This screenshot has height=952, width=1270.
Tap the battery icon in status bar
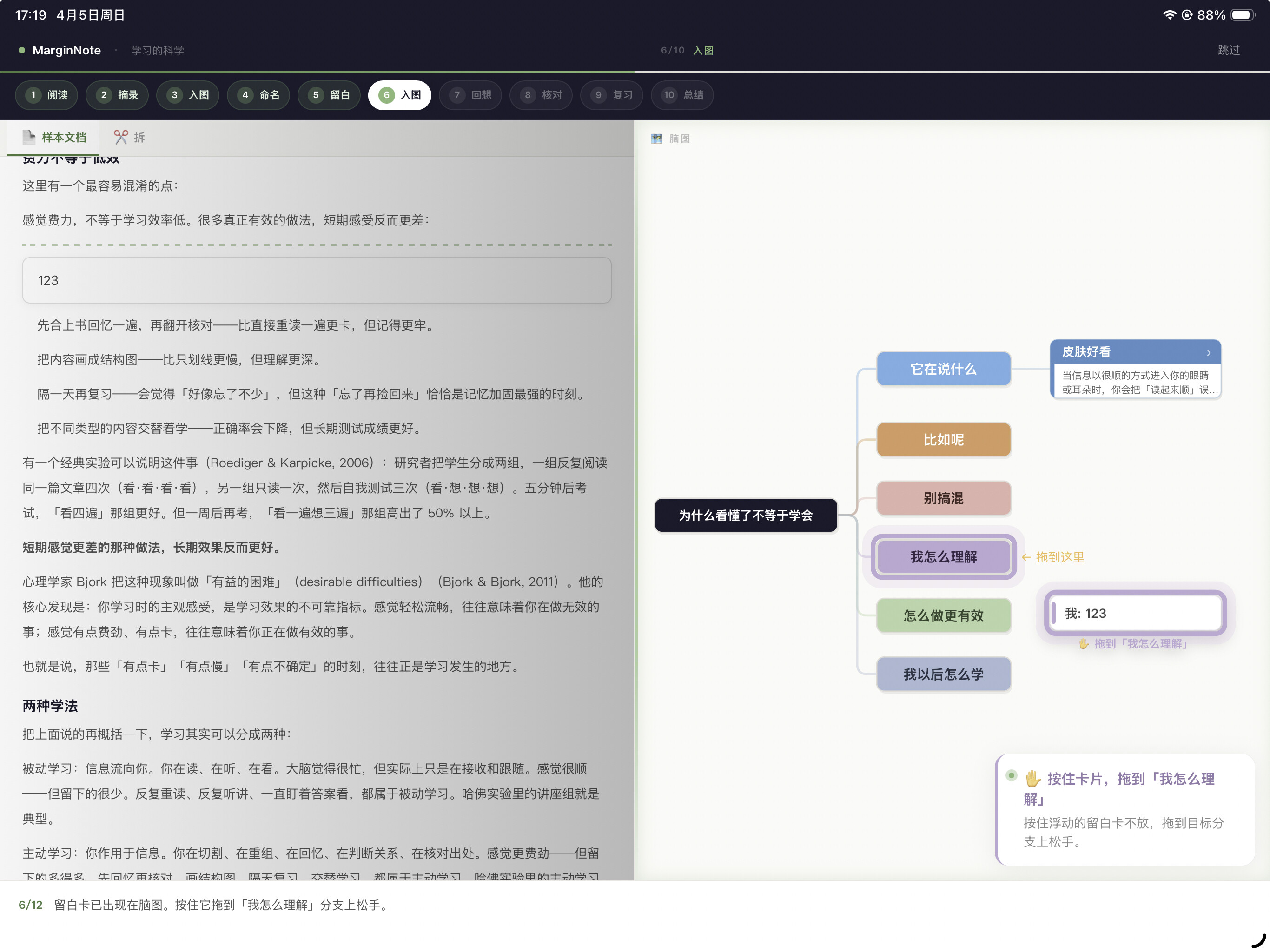tap(1243, 15)
